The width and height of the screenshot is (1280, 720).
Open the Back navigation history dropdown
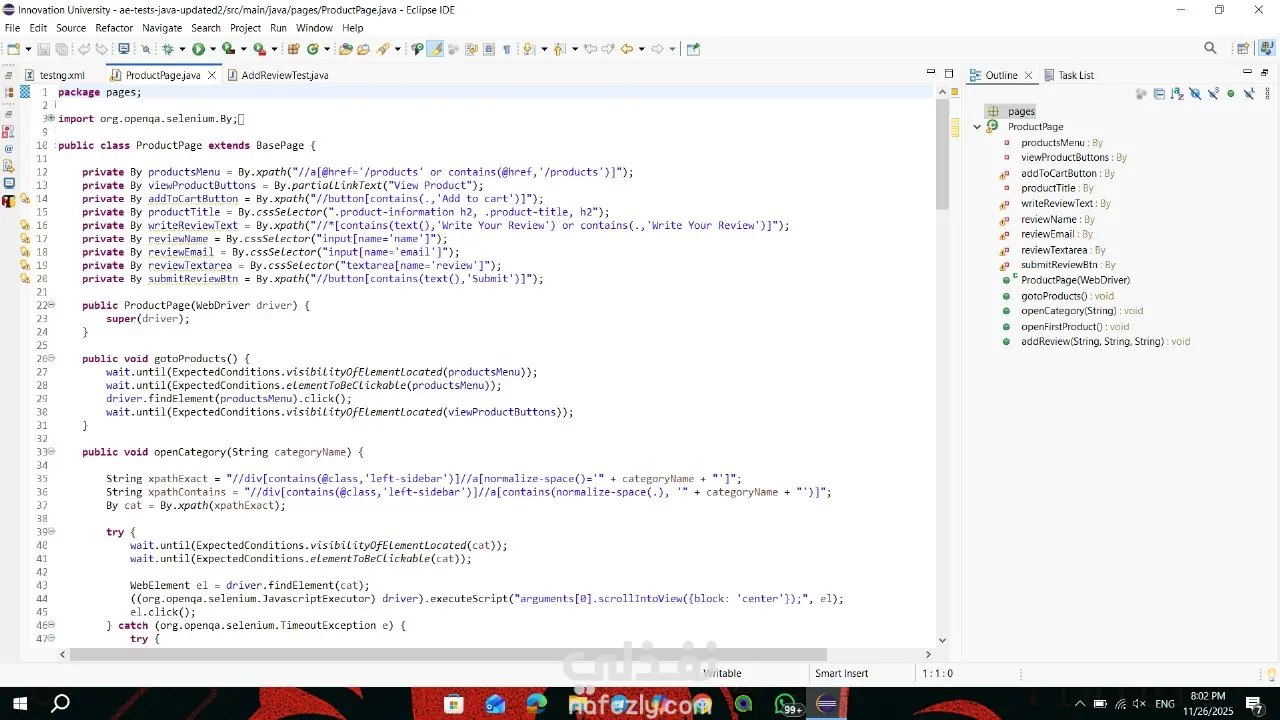pos(641,49)
